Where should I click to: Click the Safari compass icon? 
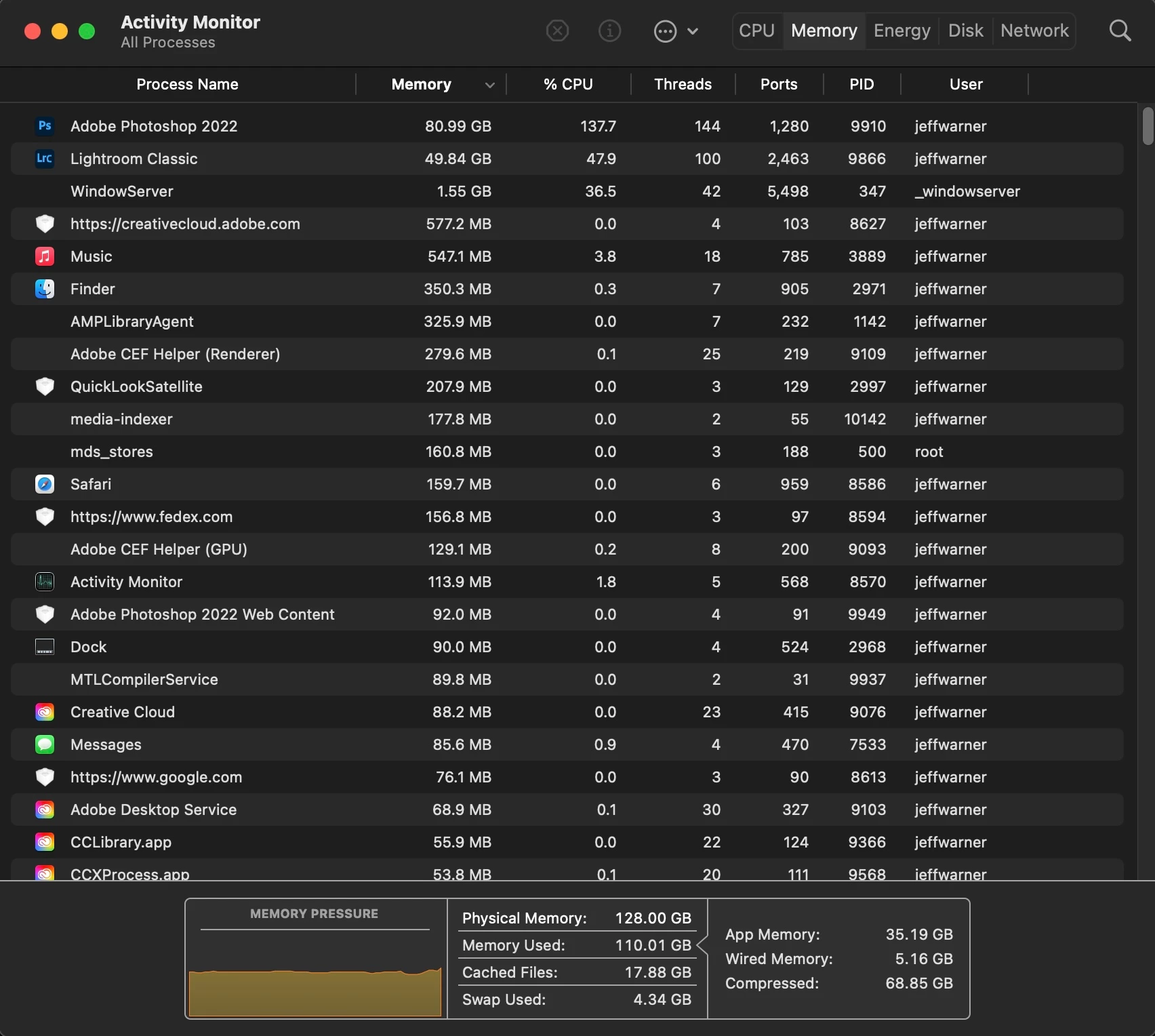point(45,484)
